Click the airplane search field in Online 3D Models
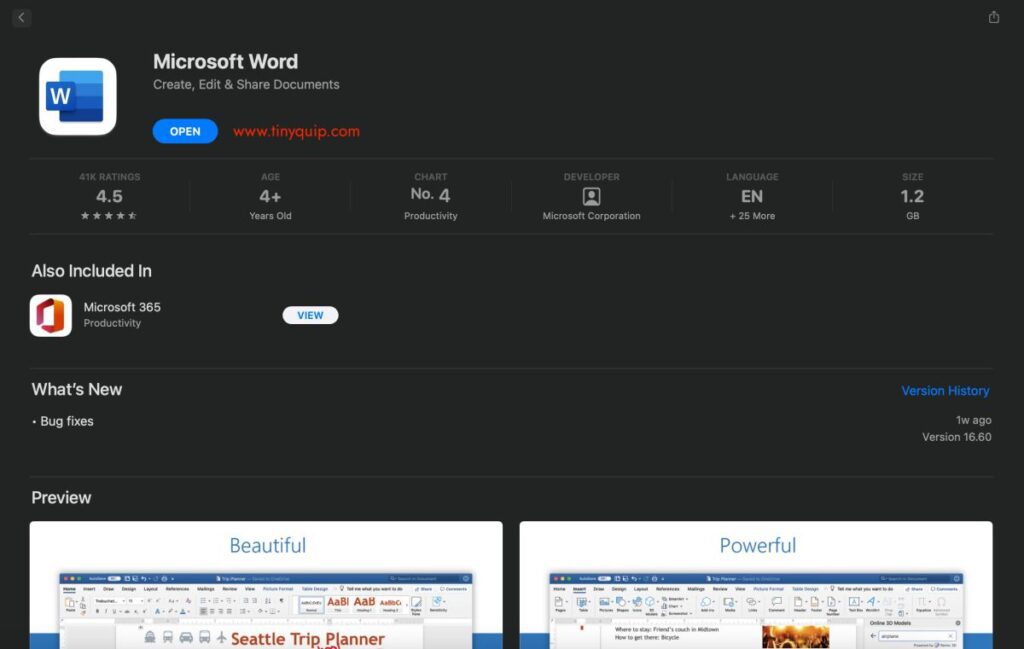The width and height of the screenshot is (1024, 649). click(x=917, y=636)
